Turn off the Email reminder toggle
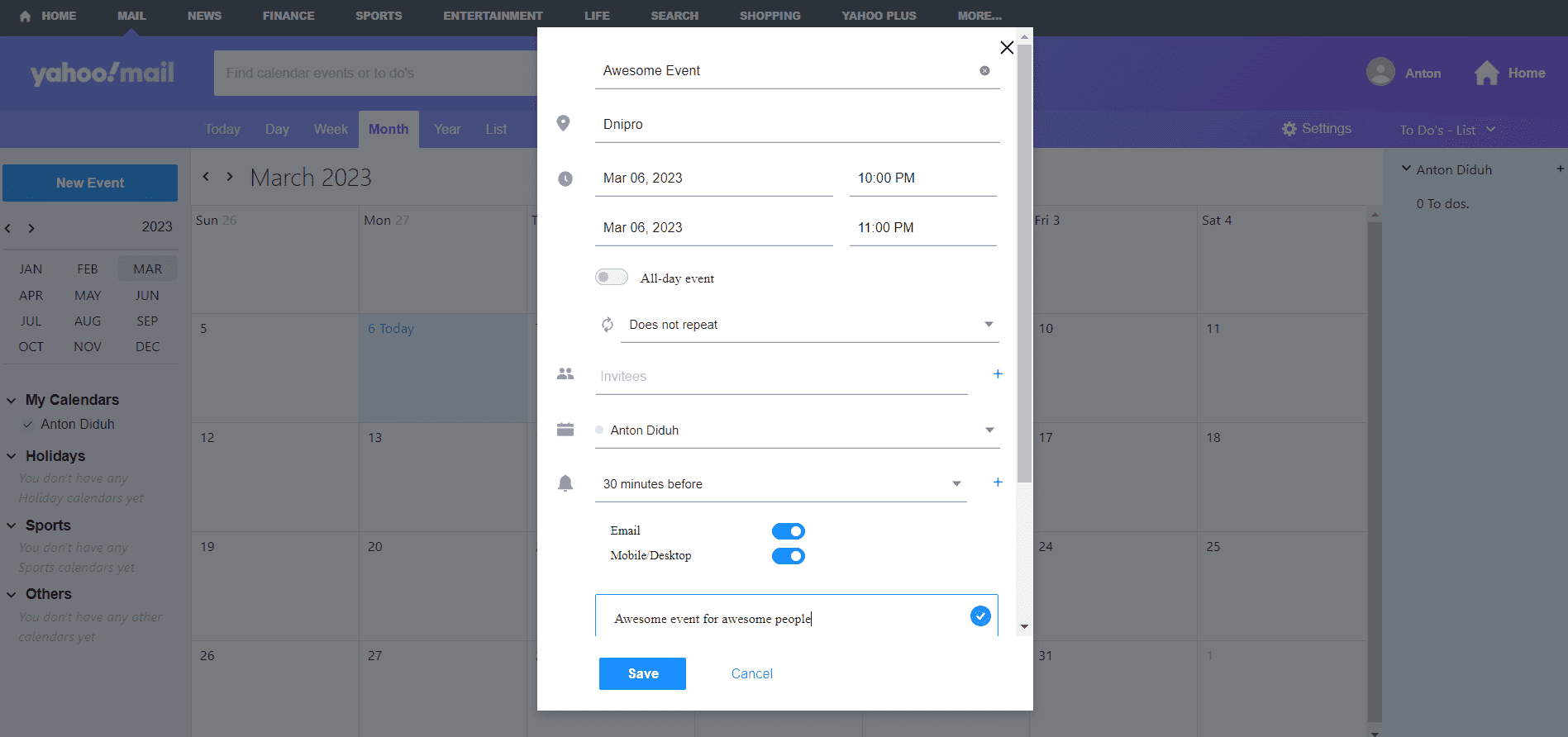1568x737 pixels. 788,531
